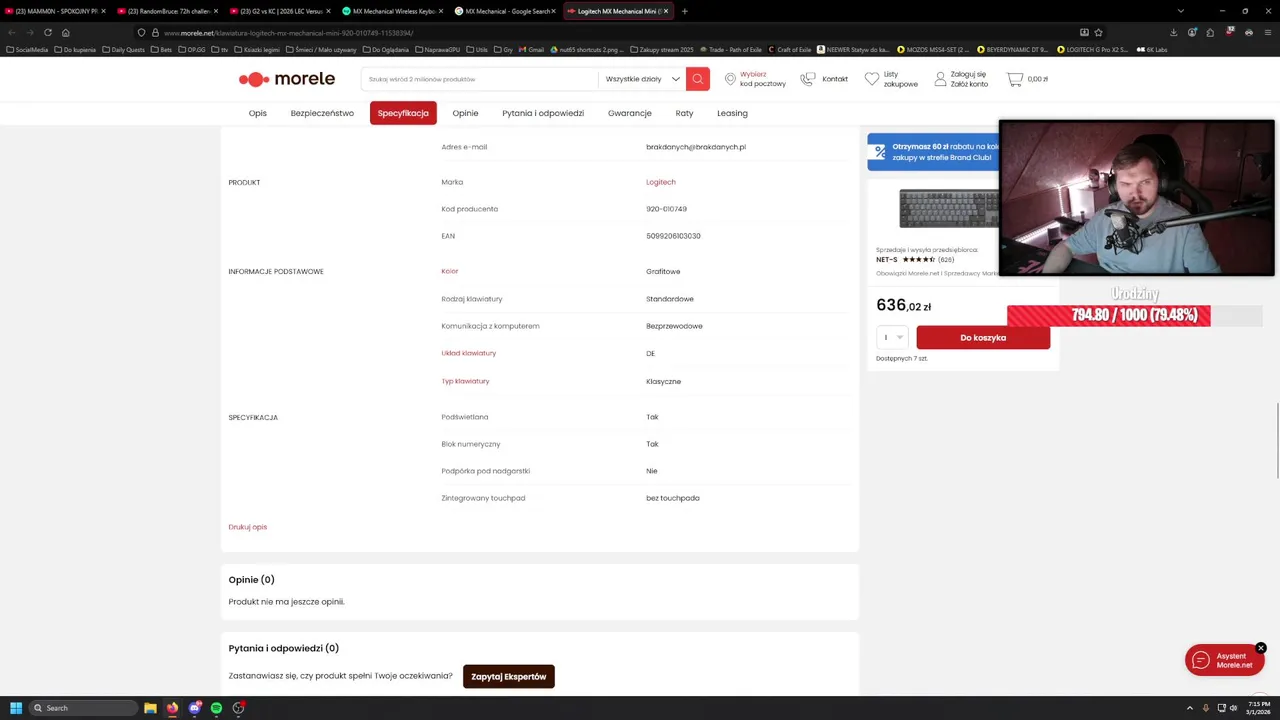Open the Wszystkie działy category dropdown
Screen dimensions: 1280x720
pos(642,79)
